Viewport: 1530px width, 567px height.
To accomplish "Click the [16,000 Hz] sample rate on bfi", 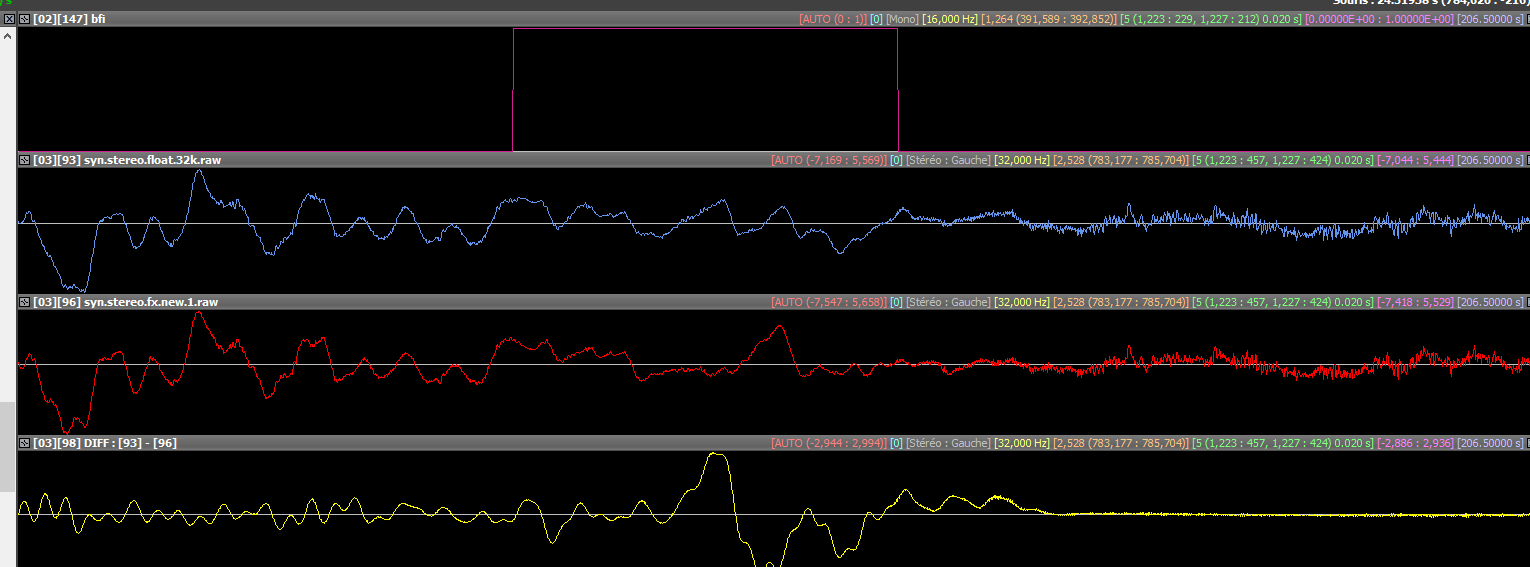I will coord(950,19).
